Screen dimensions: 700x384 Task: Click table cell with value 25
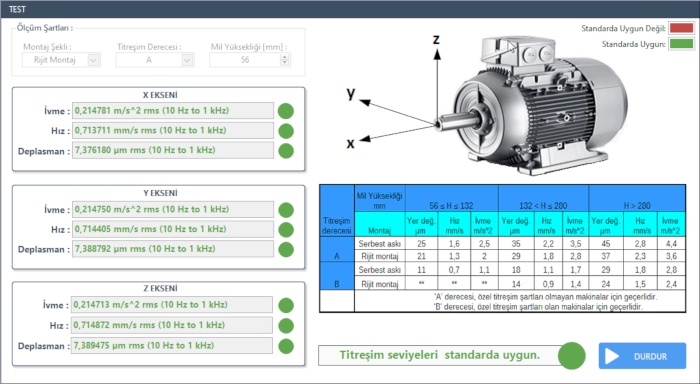(421, 244)
